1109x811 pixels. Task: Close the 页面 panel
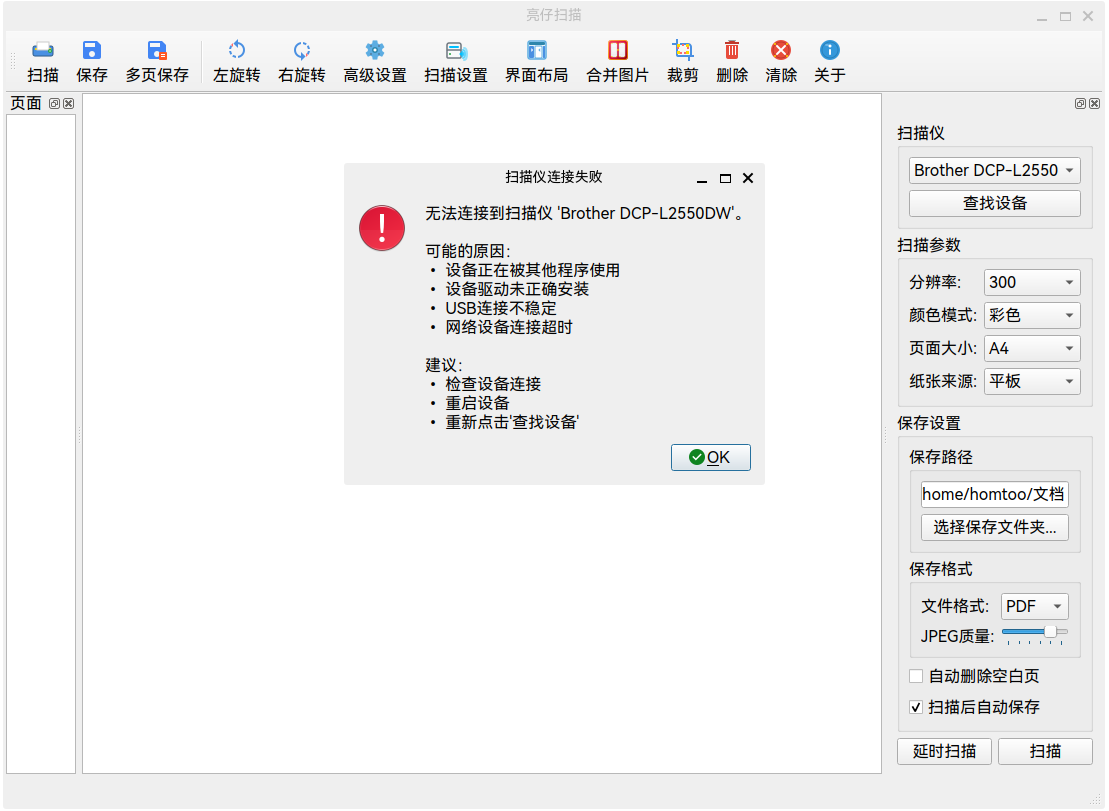point(69,103)
